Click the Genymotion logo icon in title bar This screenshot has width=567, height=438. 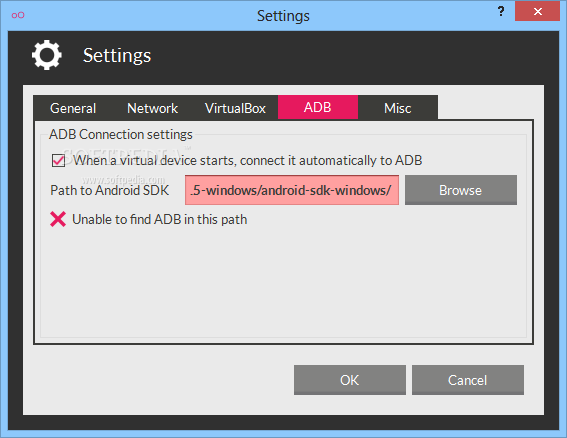pos(18,15)
